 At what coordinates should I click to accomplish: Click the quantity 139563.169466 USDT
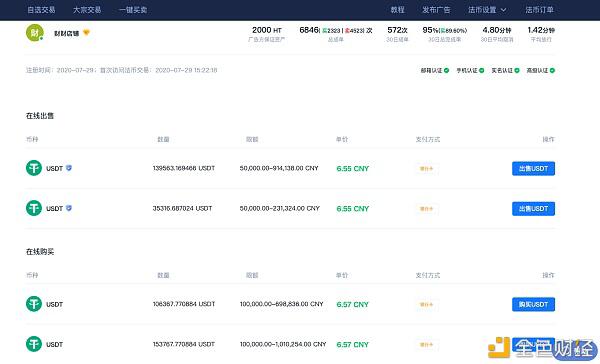click(x=184, y=168)
